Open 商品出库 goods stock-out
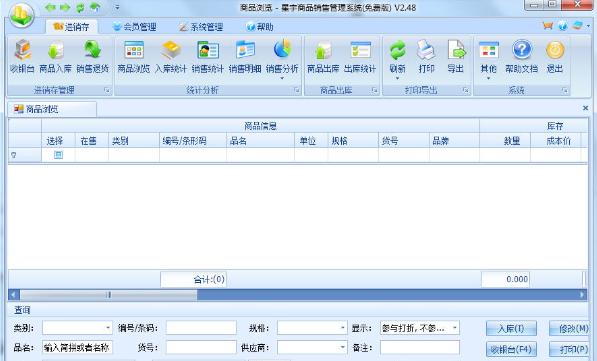This screenshot has width=597, height=361. (323, 57)
